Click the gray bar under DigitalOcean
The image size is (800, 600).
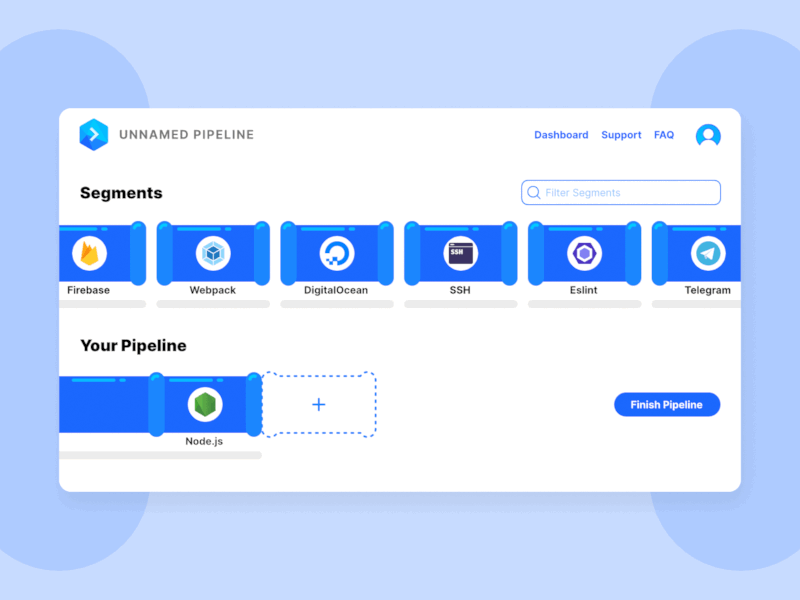click(x=337, y=304)
